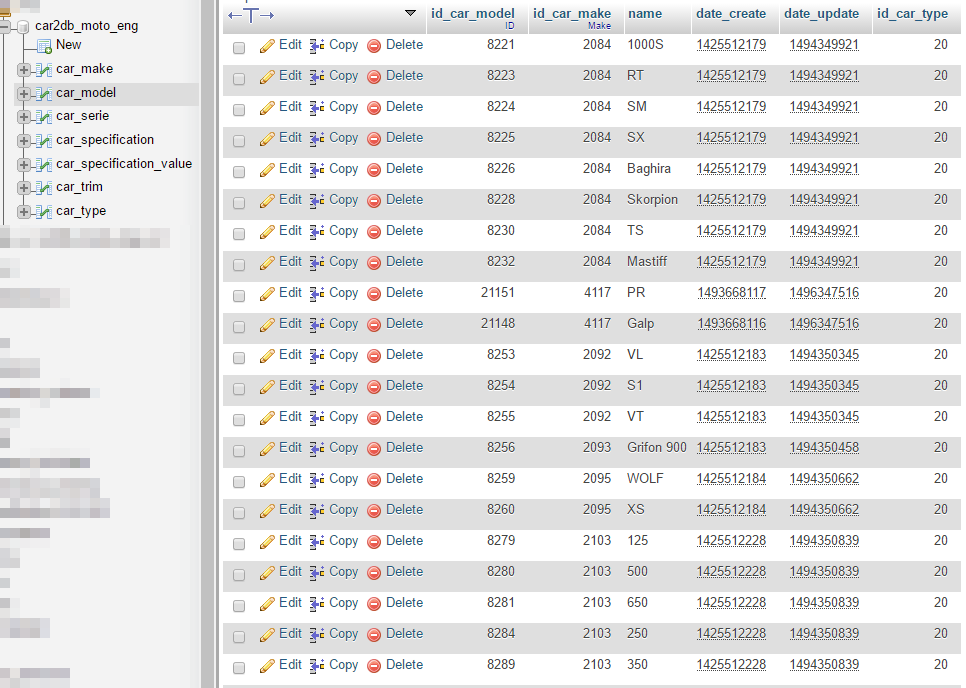Check the box for row 21148 Galp
Viewport: 966px width, 688px height.
(239, 327)
